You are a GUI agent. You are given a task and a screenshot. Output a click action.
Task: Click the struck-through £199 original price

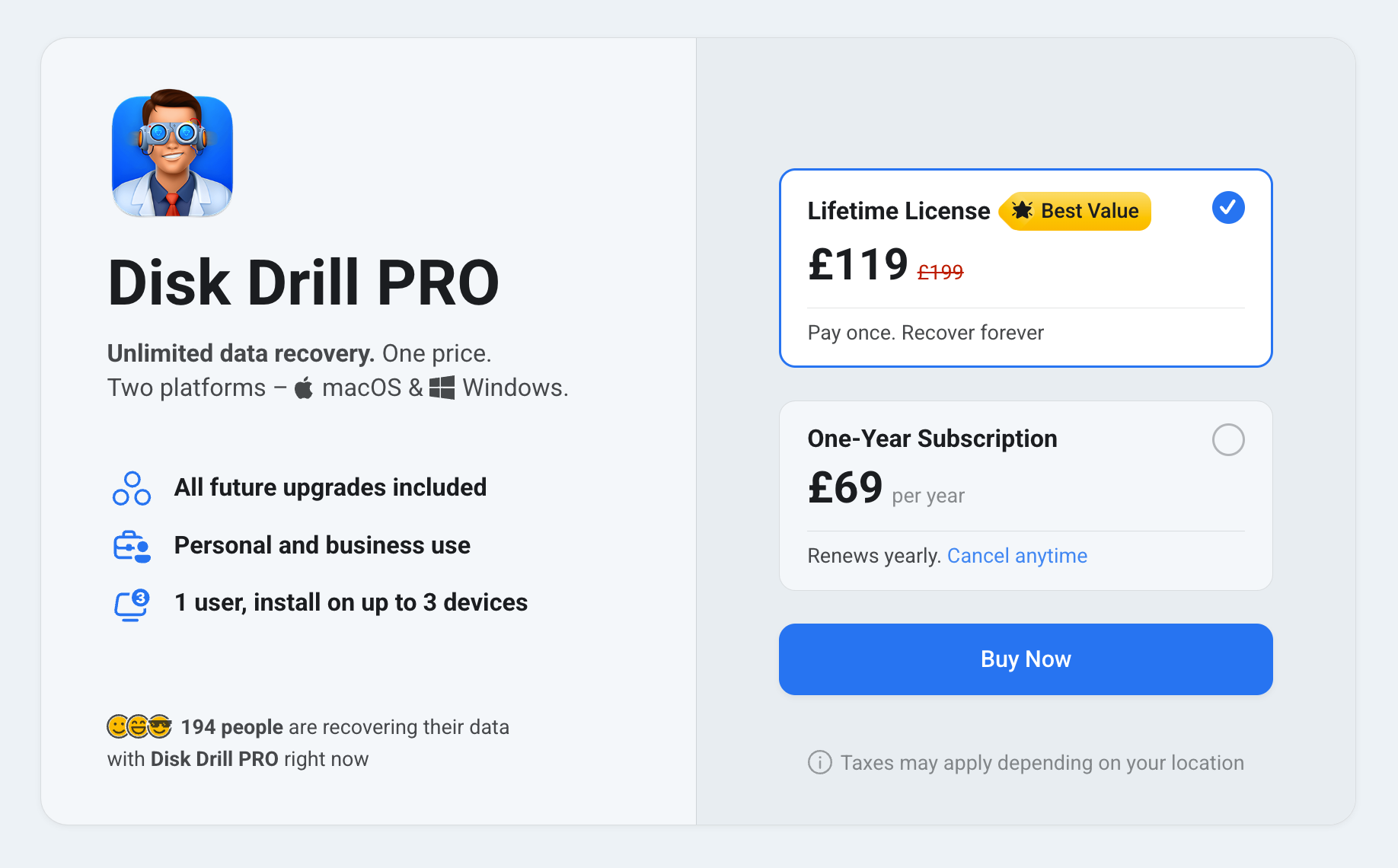point(940,272)
